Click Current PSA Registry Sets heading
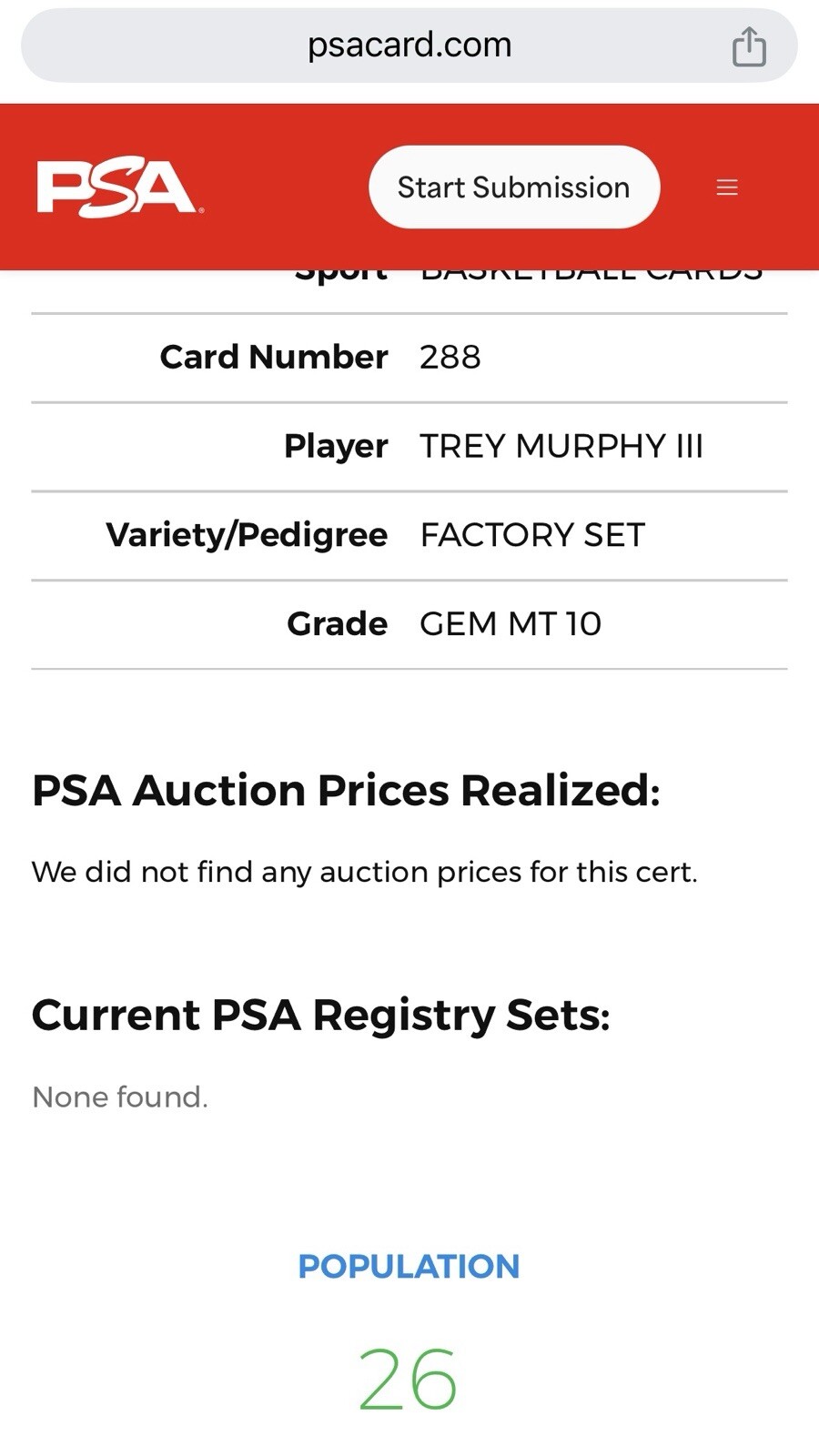 320,1015
